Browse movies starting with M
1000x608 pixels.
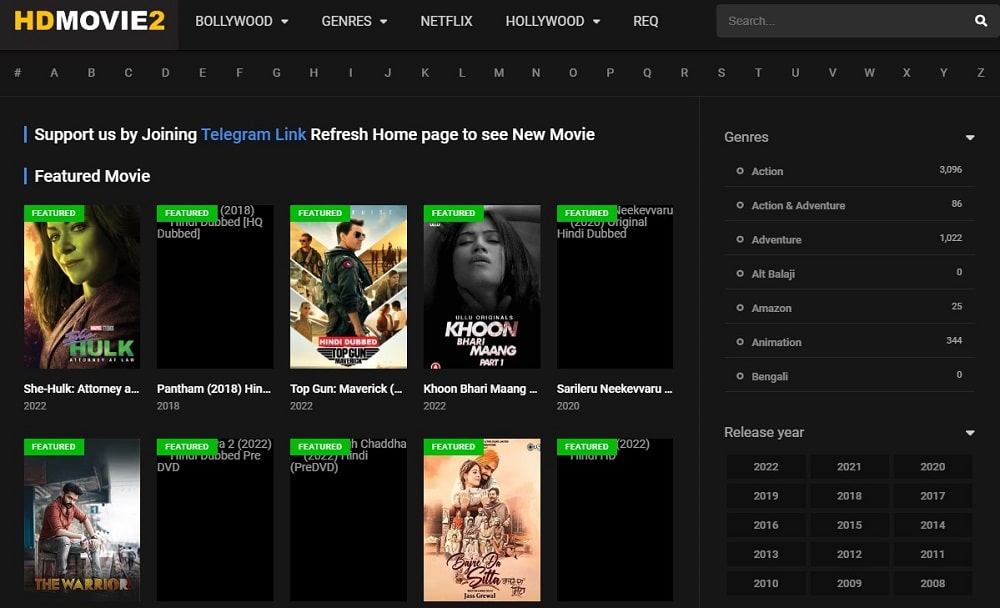click(499, 73)
